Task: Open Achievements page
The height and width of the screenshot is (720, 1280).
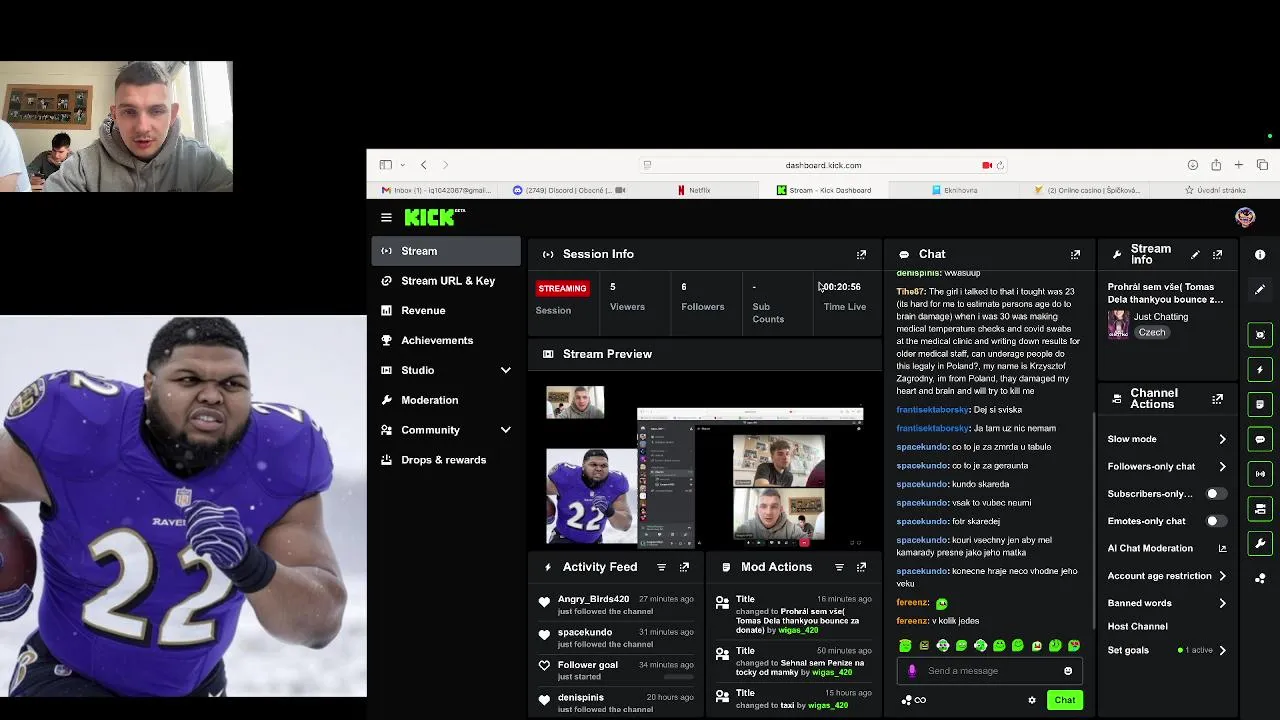Action: tap(446, 340)
